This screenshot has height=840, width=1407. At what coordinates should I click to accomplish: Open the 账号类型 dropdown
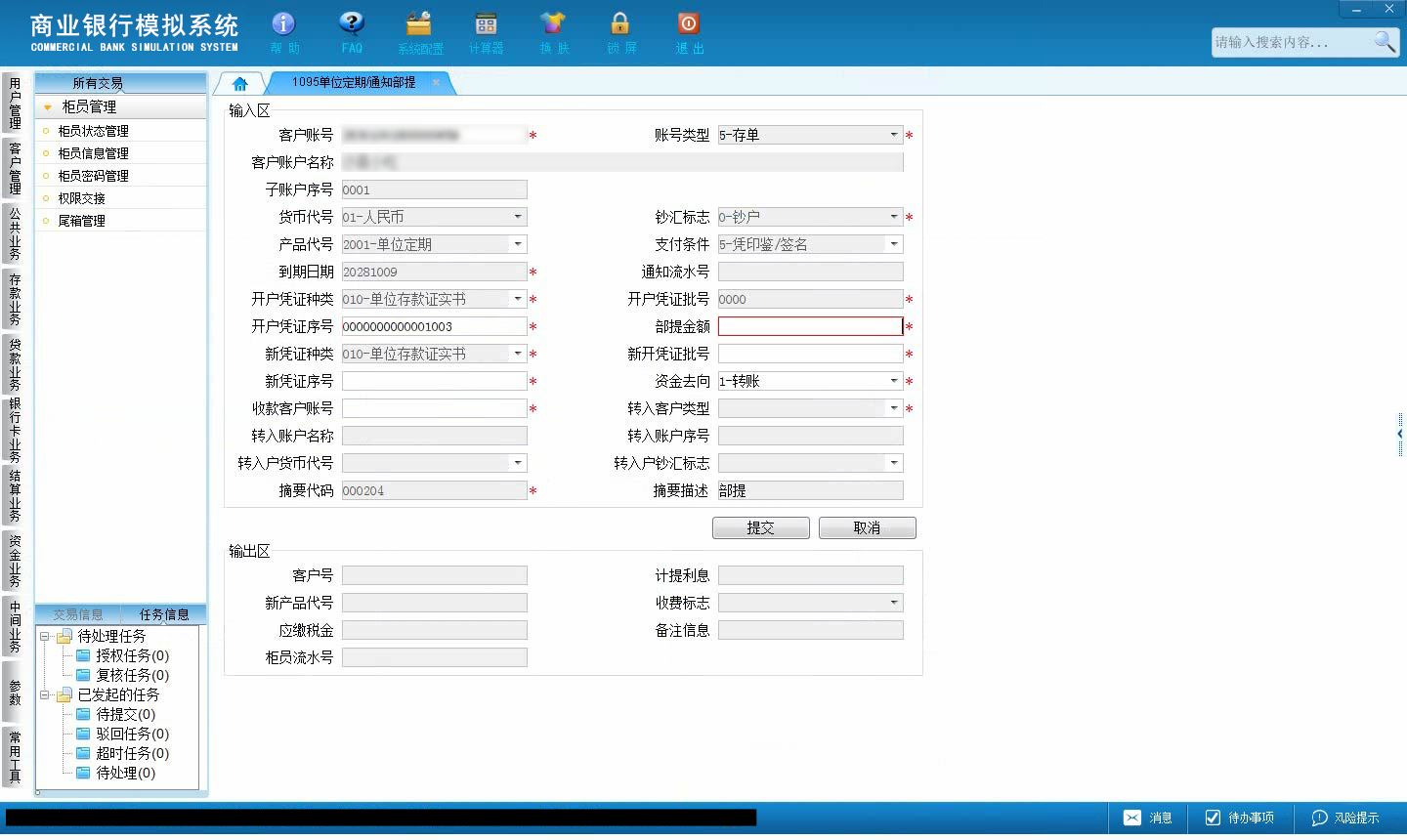(x=894, y=135)
